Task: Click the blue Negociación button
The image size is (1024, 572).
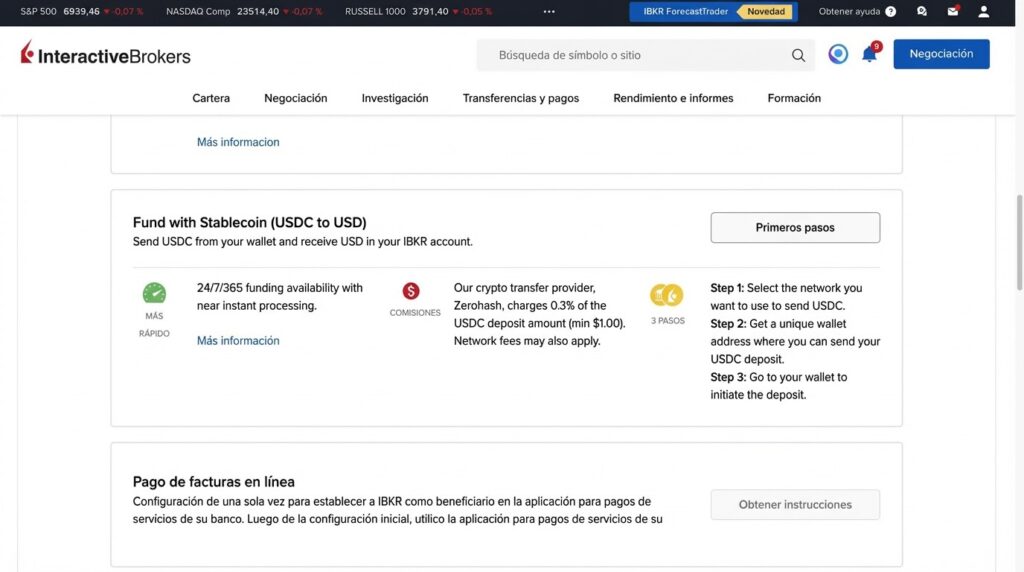Action: pyautogui.click(x=941, y=54)
